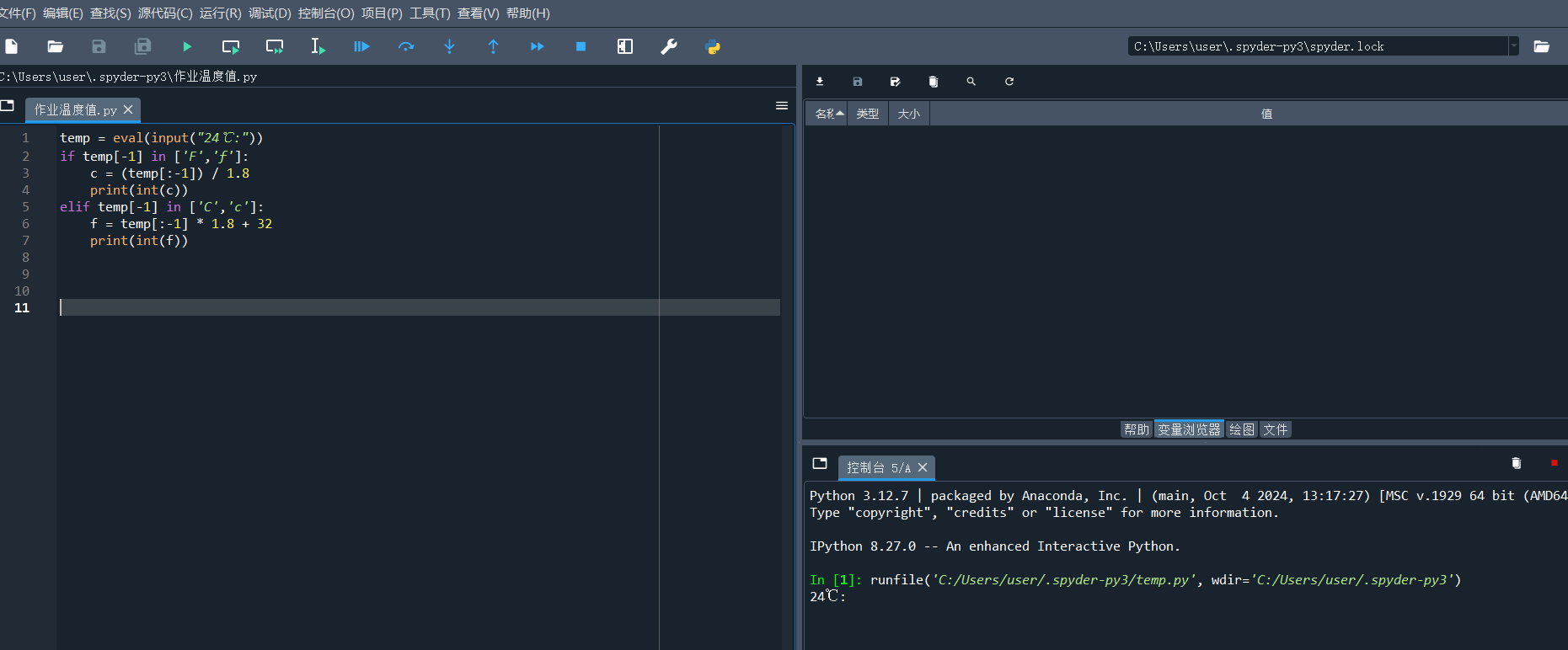Open 调试(D) menu
Screen dimensions: 1568x650
tap(270, 13)
